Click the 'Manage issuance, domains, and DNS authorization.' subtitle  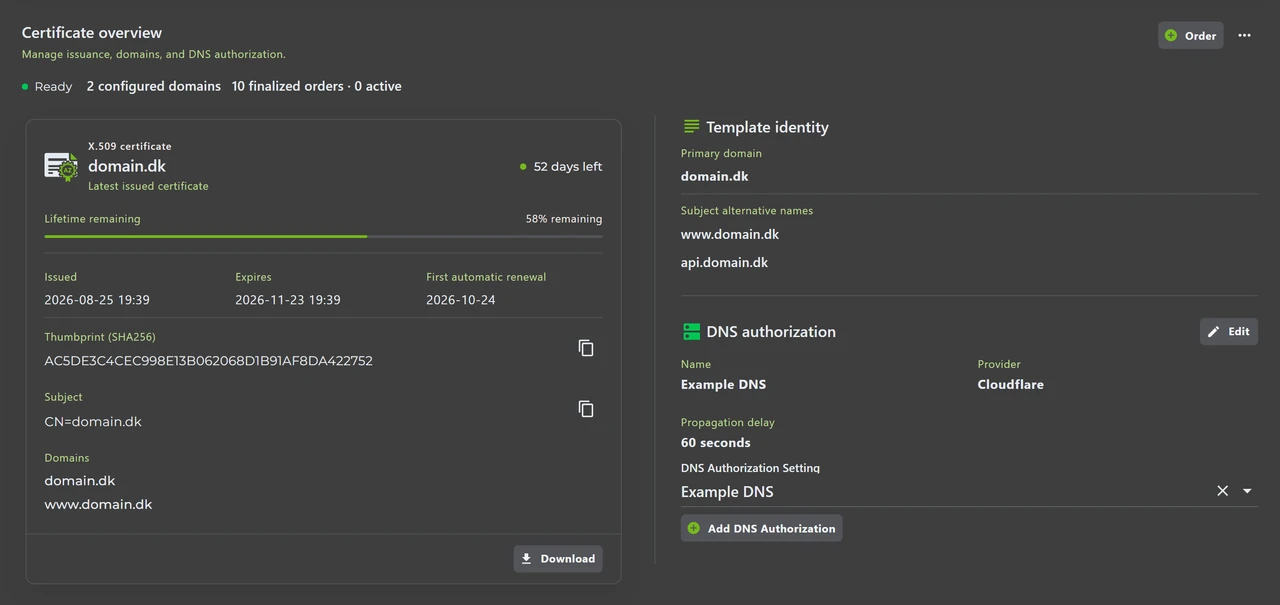(x=154, y=54)
